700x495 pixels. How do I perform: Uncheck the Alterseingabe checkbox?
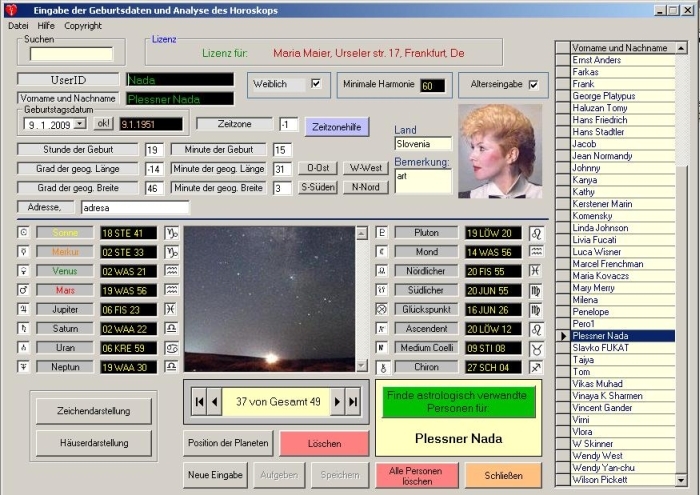533,85
